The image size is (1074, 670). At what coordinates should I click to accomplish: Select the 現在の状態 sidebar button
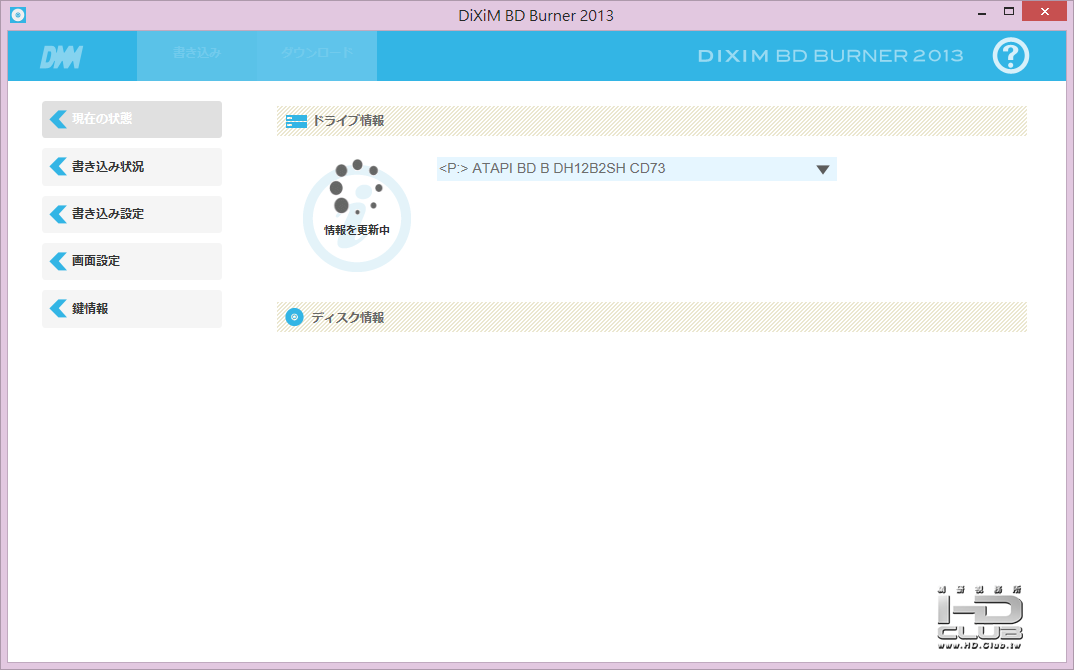pyautogui.click(x=132, y=119)
